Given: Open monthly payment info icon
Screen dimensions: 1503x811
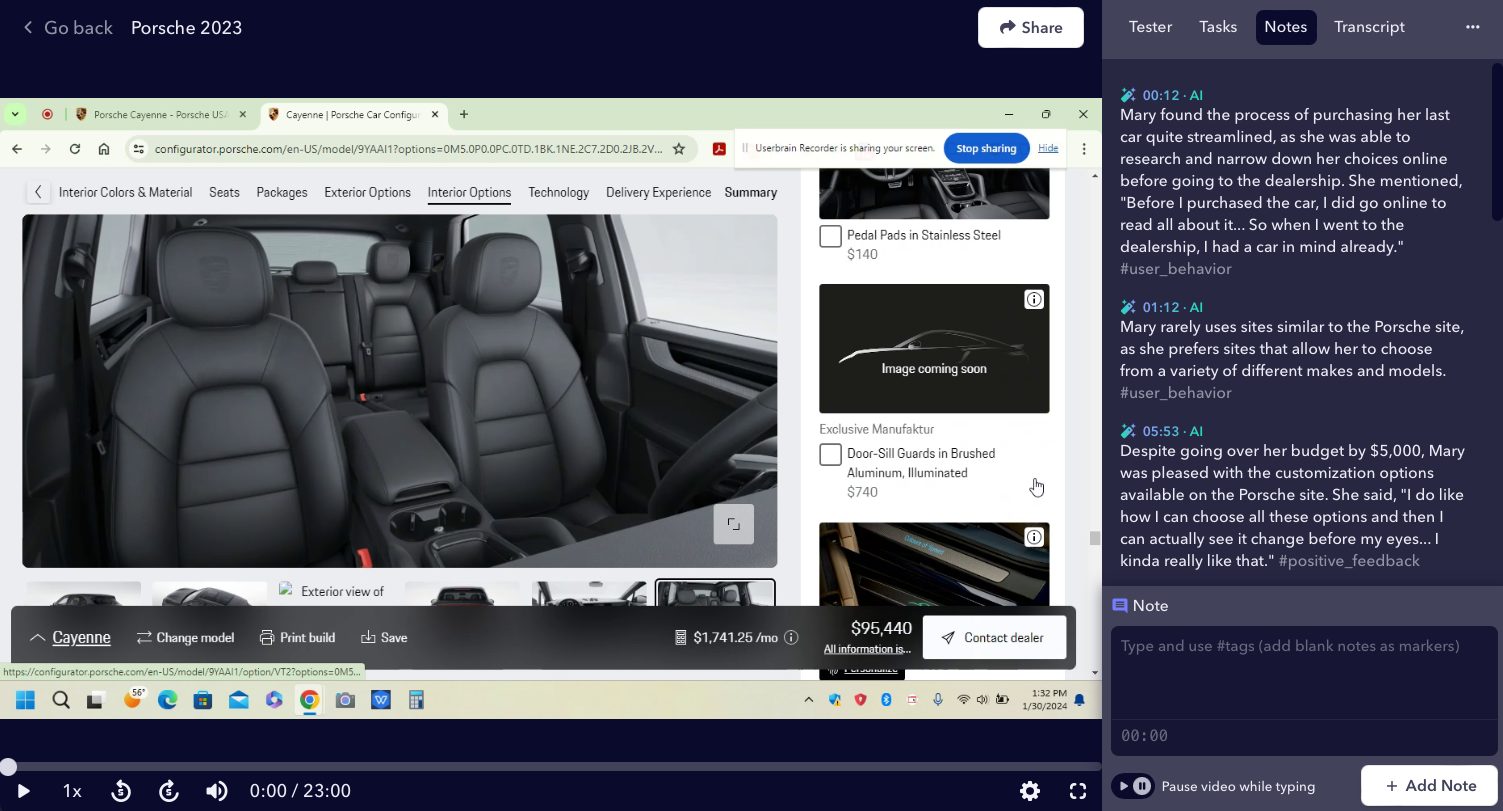Looking at the screenshot, I should tap(791, 637).
